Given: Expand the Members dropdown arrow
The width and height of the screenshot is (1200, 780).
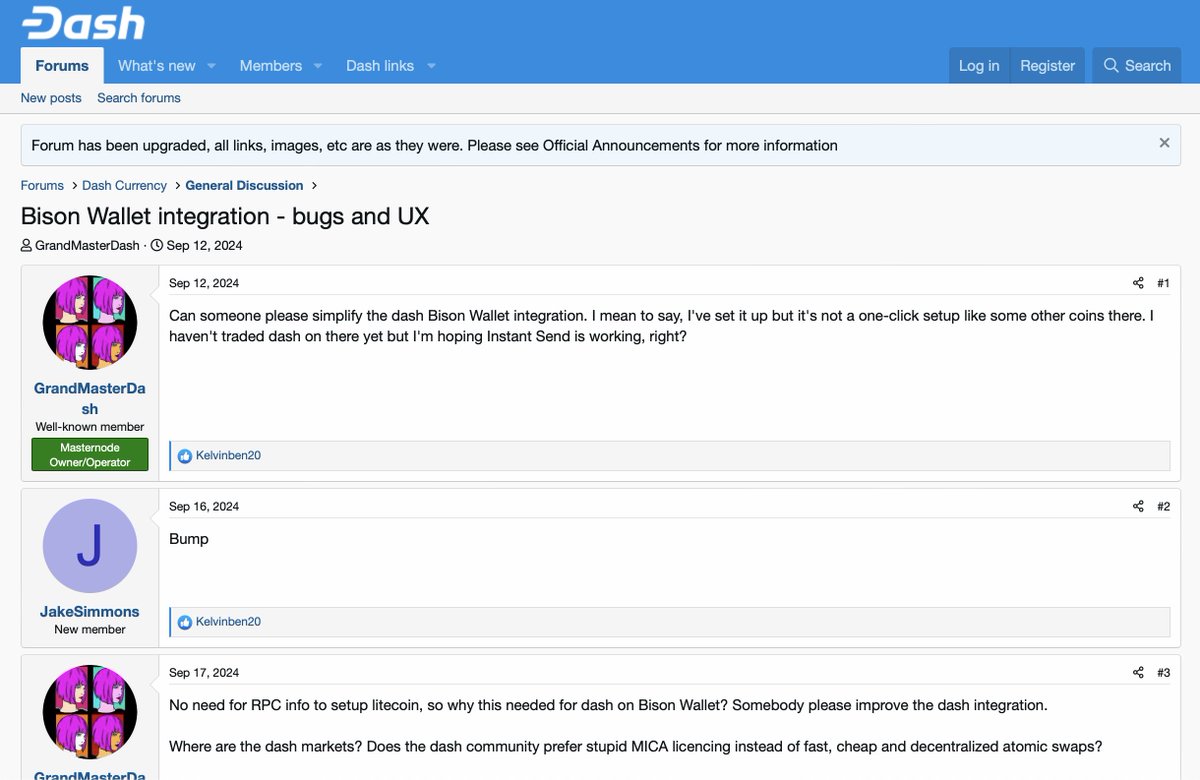Looking at the screenshot, I should tap(317, 66).
